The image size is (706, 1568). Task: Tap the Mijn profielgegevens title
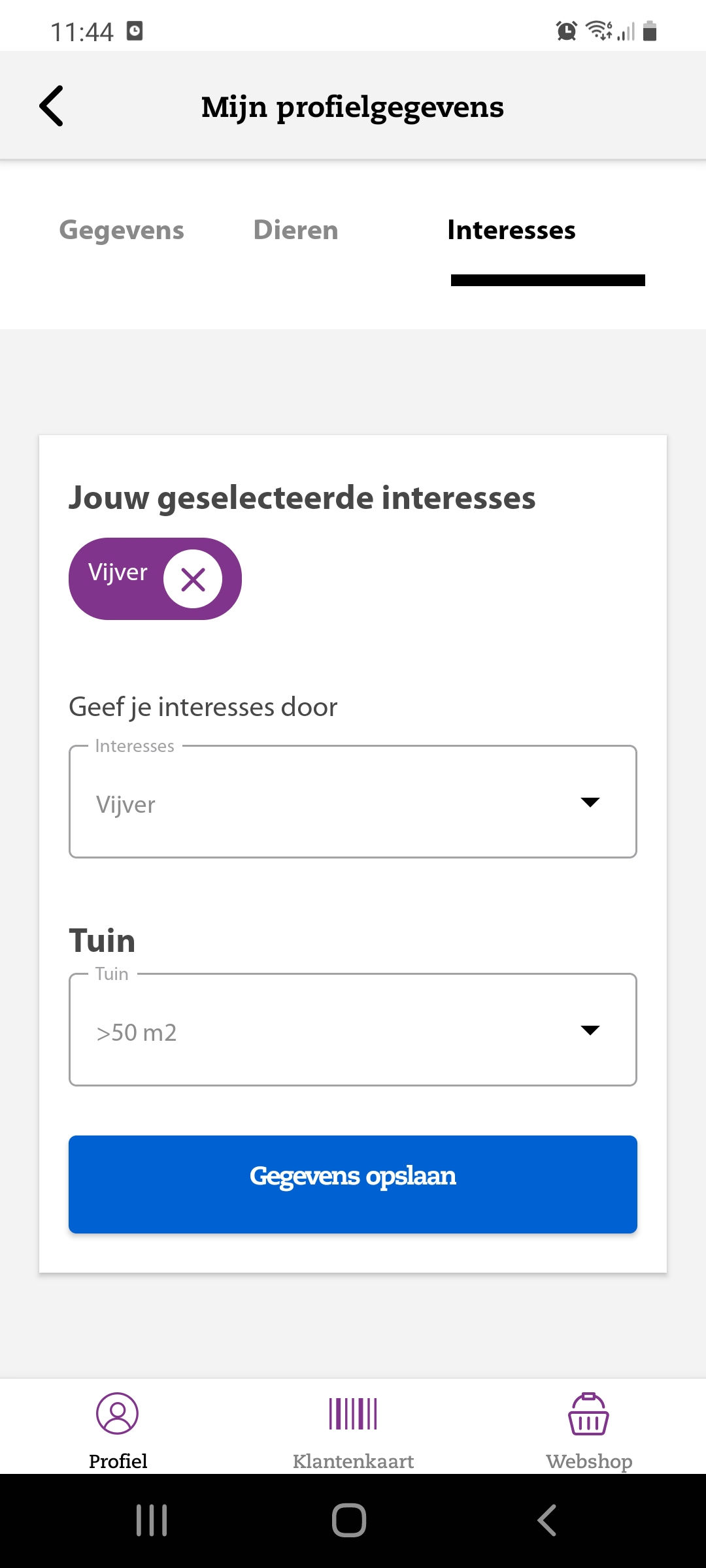coord(353,107)
